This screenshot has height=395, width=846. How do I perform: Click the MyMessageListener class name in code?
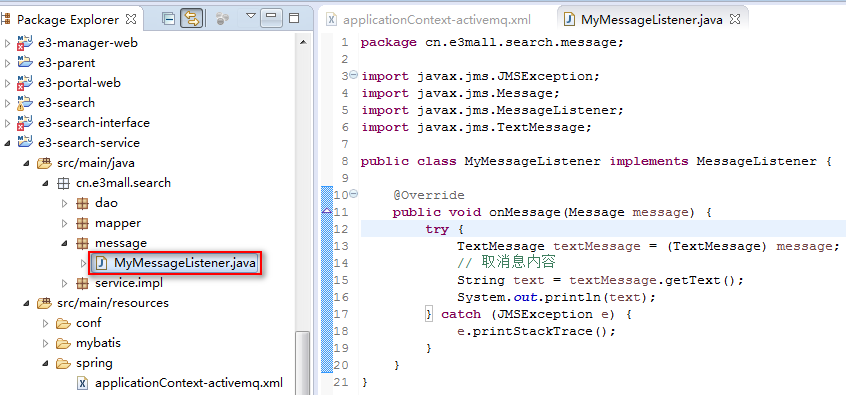point(533,161)
